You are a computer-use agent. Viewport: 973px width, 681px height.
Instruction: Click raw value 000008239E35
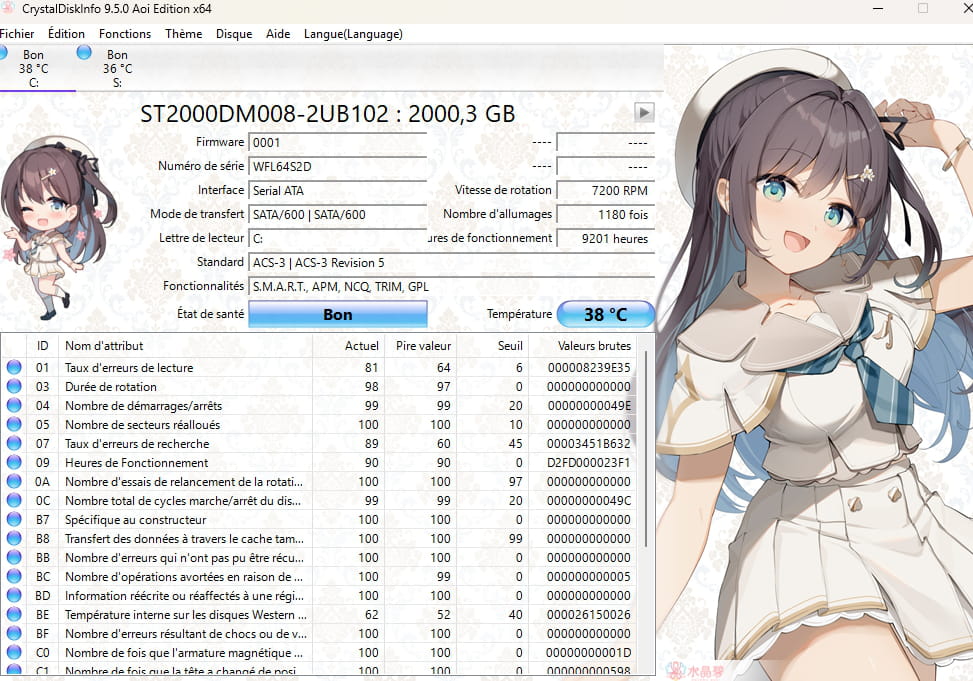tap(588, 368)
